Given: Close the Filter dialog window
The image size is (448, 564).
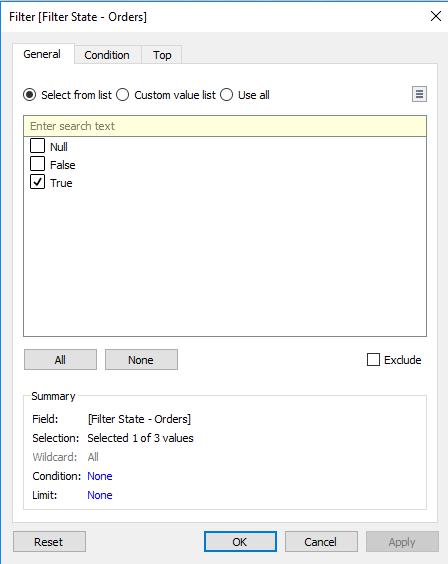Looking at the screenshot, I should coord(436,16).
